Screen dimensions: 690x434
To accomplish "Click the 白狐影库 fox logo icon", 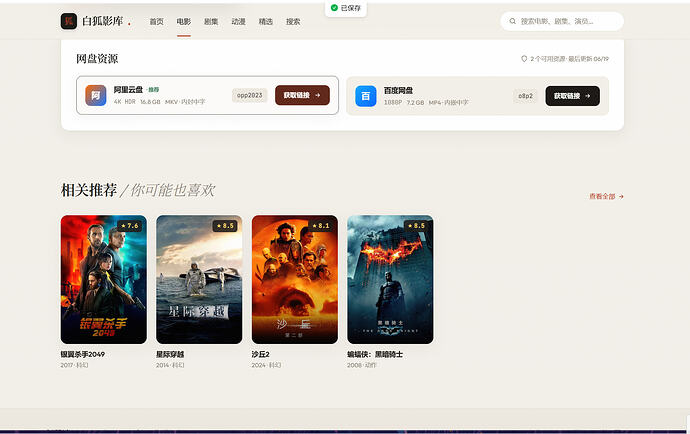I will [x=69, y=21].
